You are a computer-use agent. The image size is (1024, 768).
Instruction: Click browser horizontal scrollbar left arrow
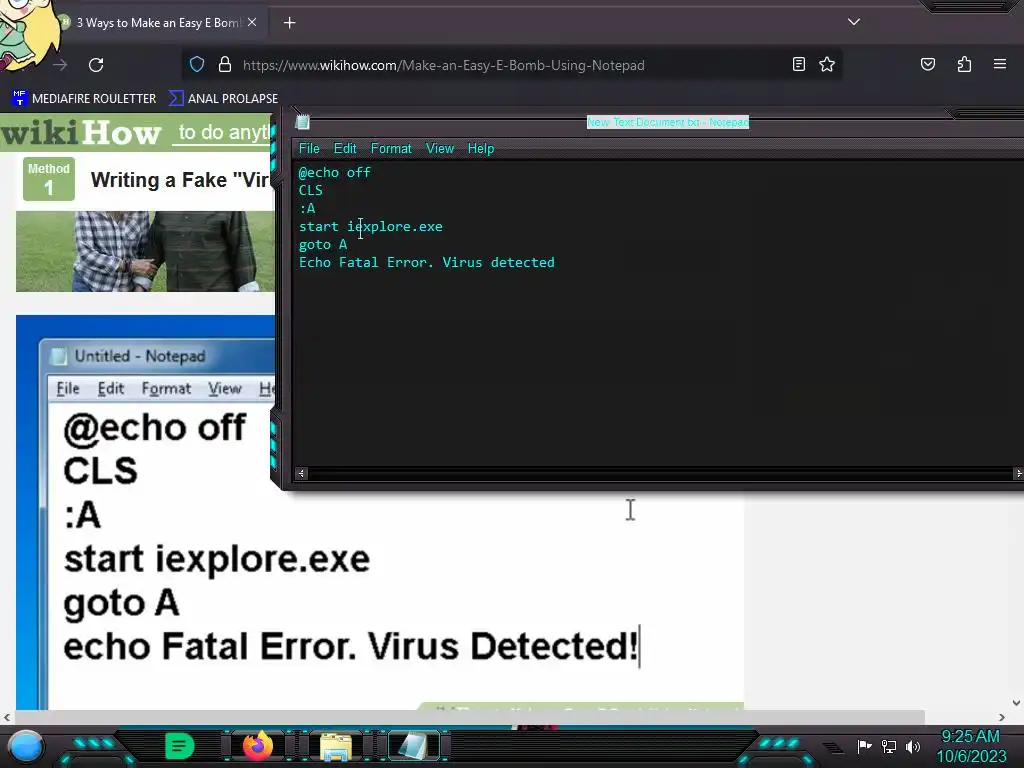tap(7, 717)
